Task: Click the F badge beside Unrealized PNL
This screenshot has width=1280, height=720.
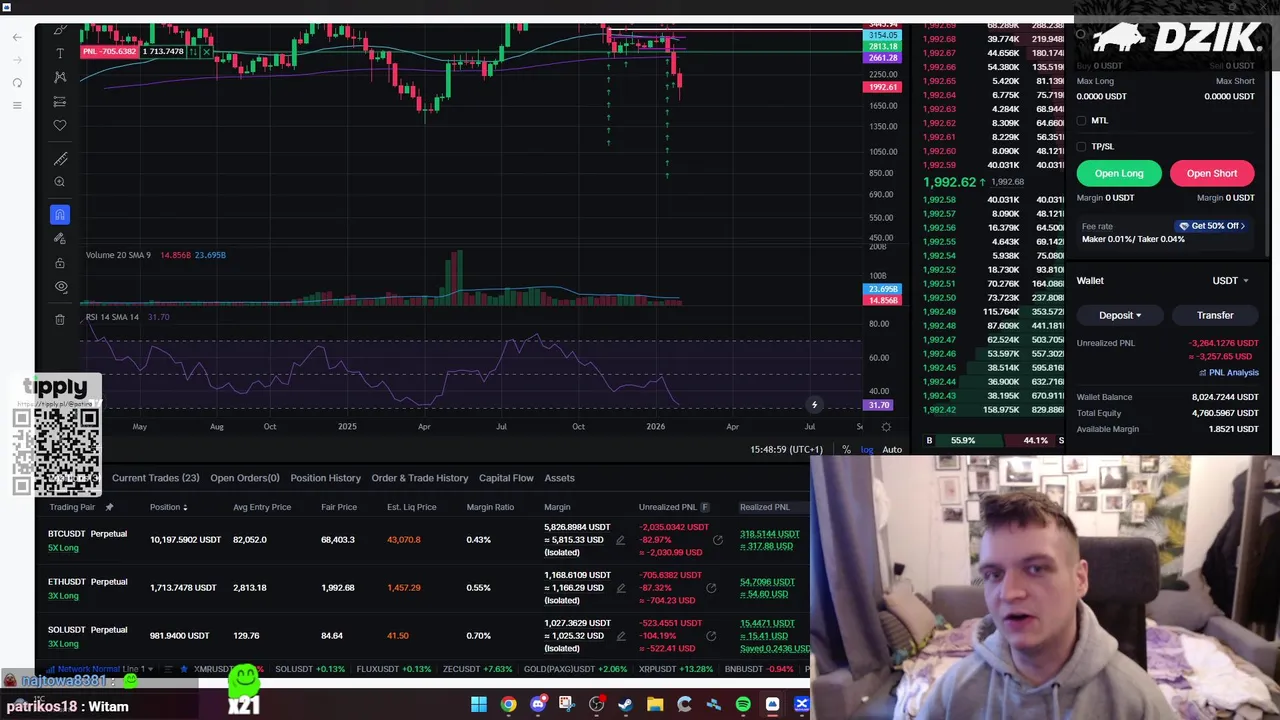Action: (704, 507)
